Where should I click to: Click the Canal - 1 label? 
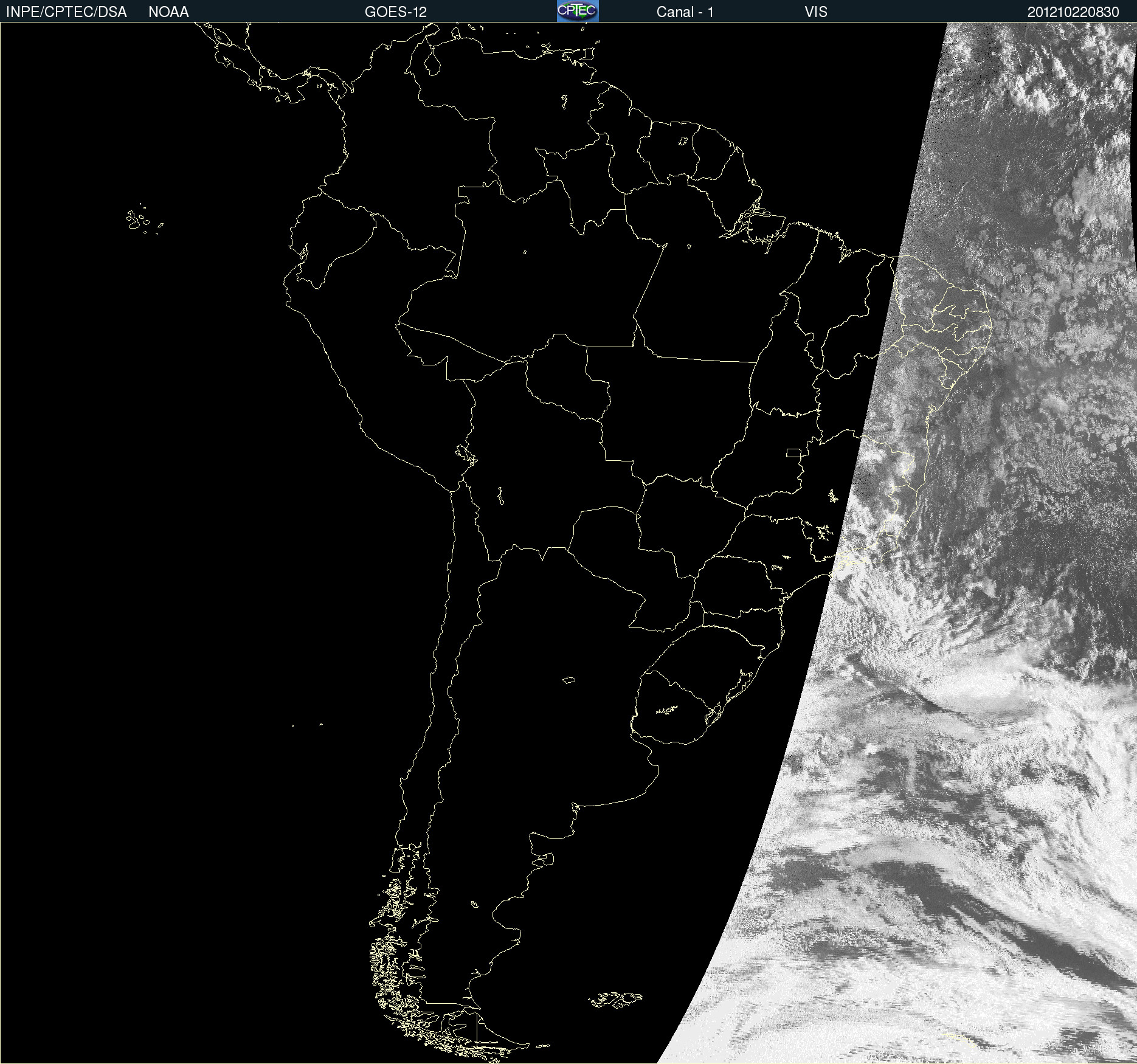click(x=685, y=12)
